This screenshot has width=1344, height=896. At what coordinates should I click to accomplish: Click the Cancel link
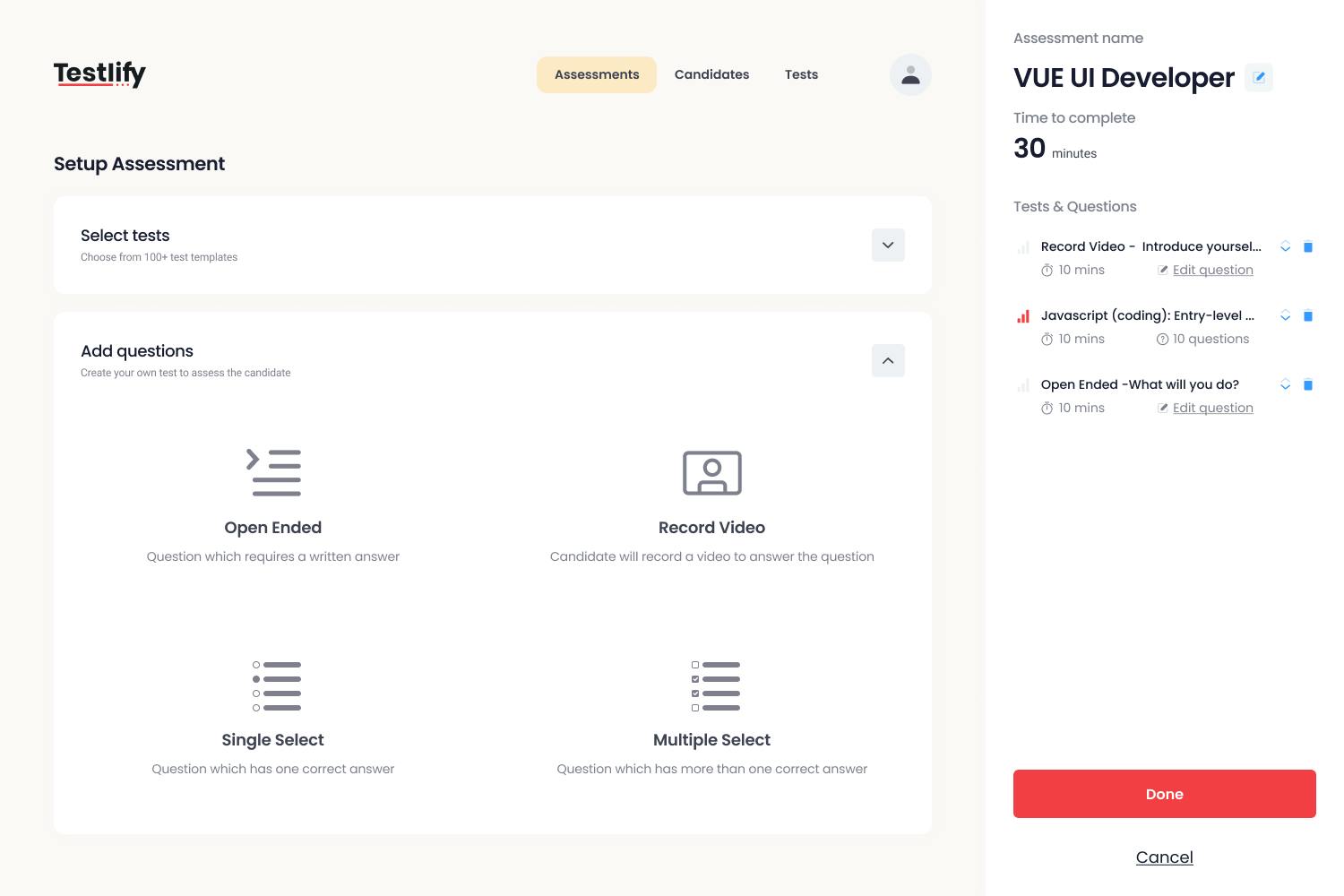coord(1164,857)
